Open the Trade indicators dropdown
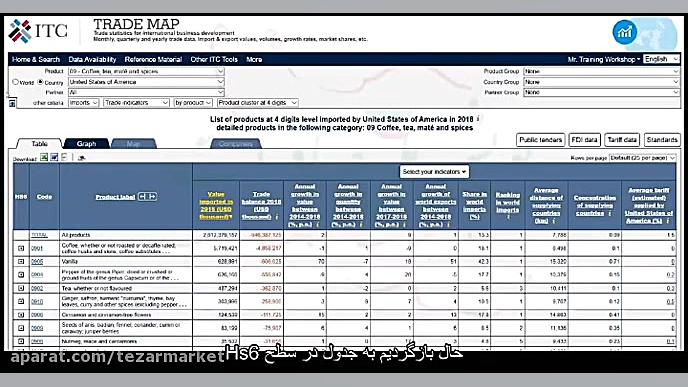The width and height of the screenshot is (688, 387). pos(136,103)
